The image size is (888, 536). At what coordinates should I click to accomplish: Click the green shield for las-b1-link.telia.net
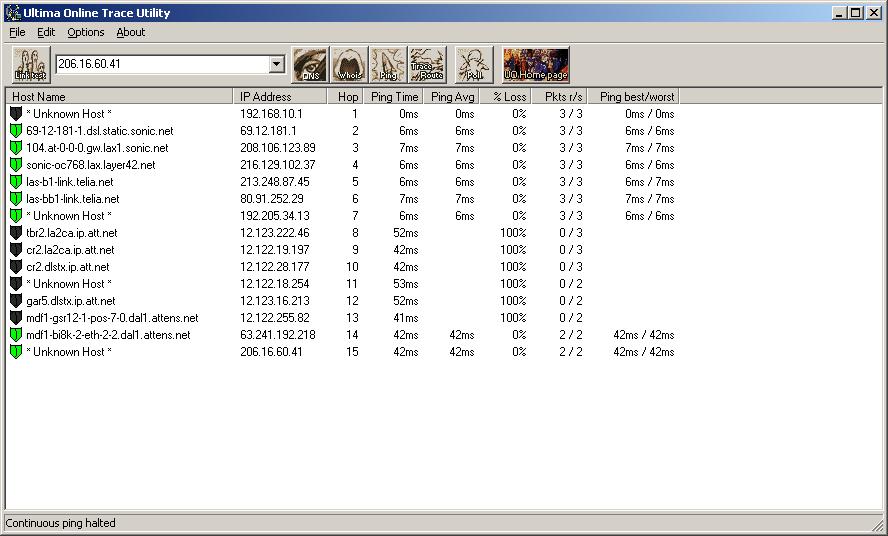[16, 182]
